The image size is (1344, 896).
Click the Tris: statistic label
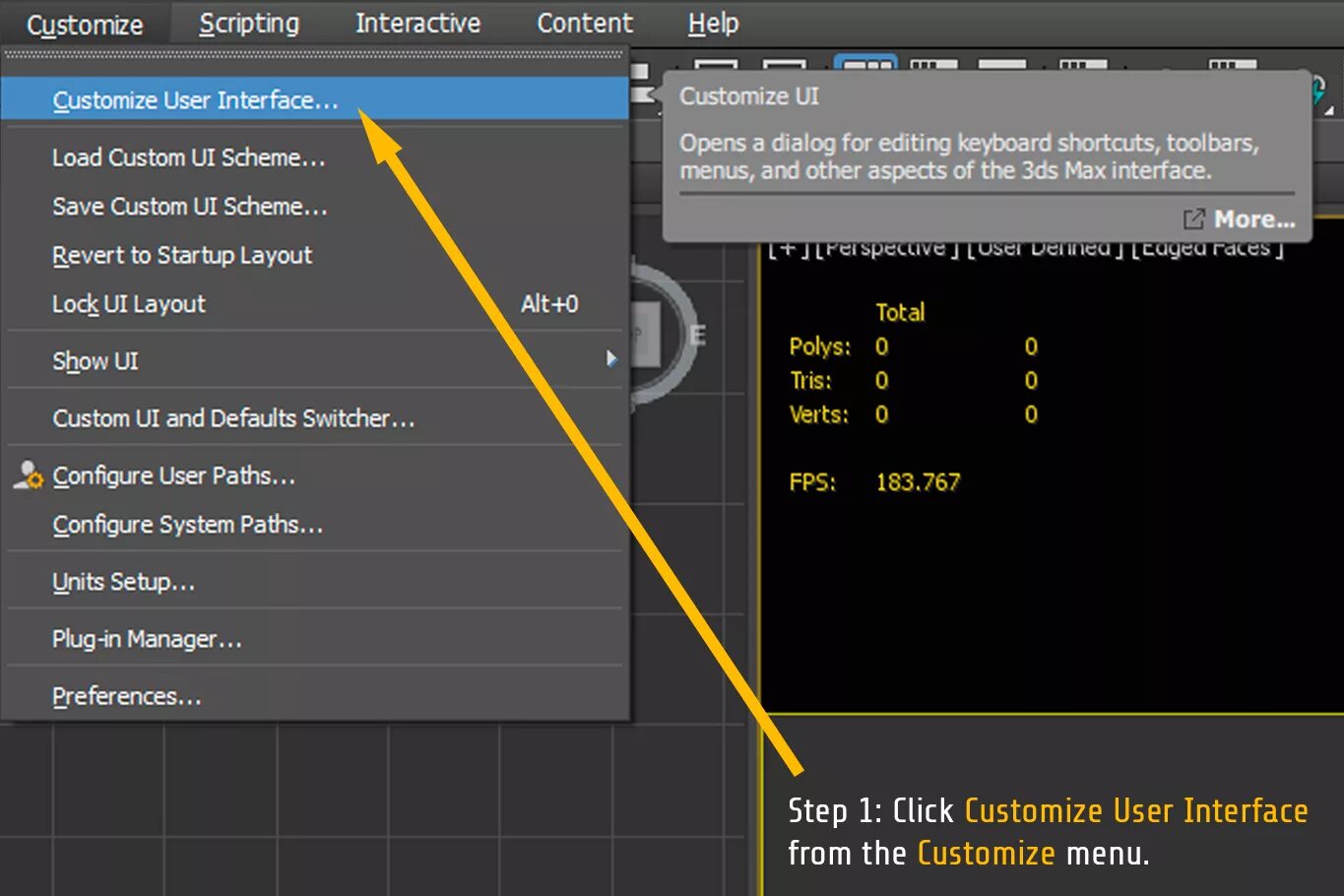coord(810,380)
